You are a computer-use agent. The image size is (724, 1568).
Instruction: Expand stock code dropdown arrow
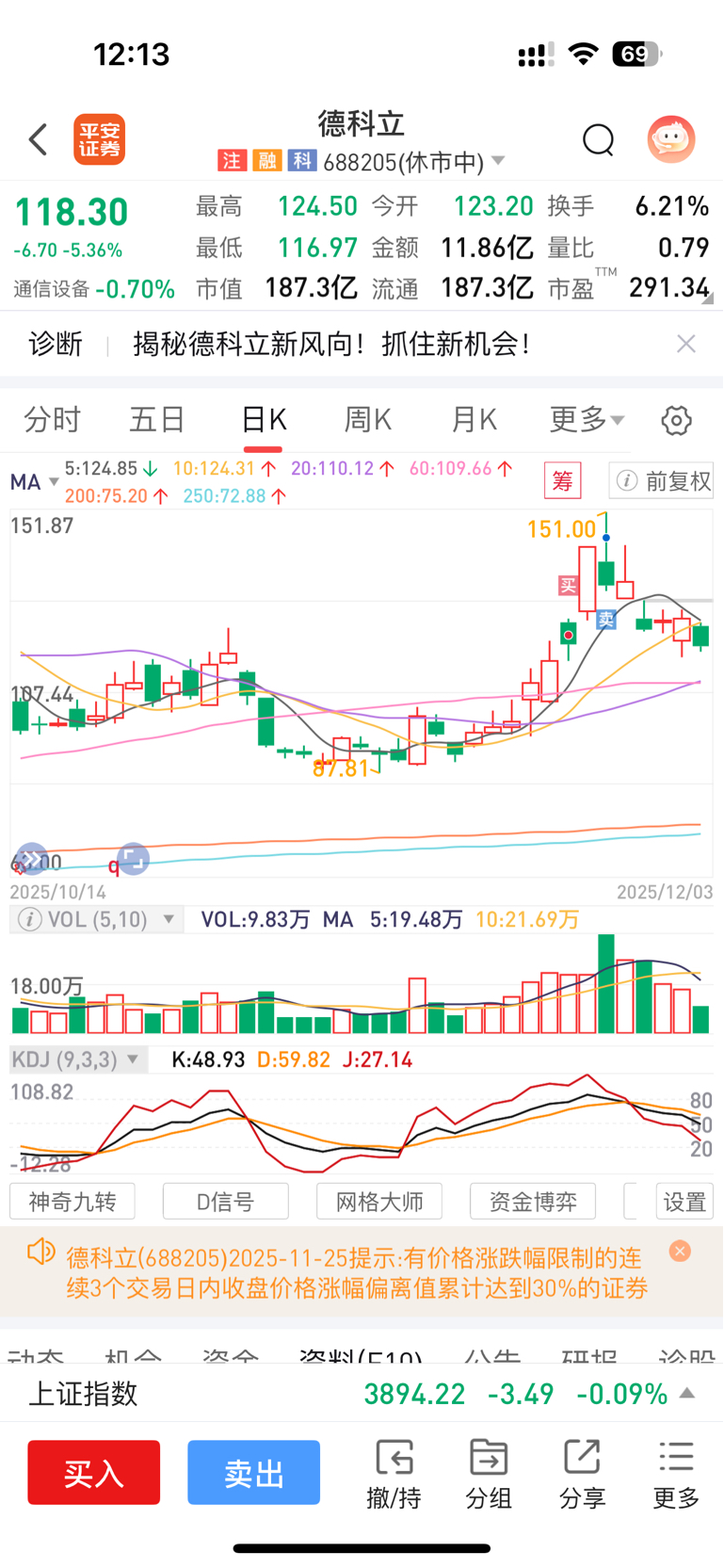(498, 161)
